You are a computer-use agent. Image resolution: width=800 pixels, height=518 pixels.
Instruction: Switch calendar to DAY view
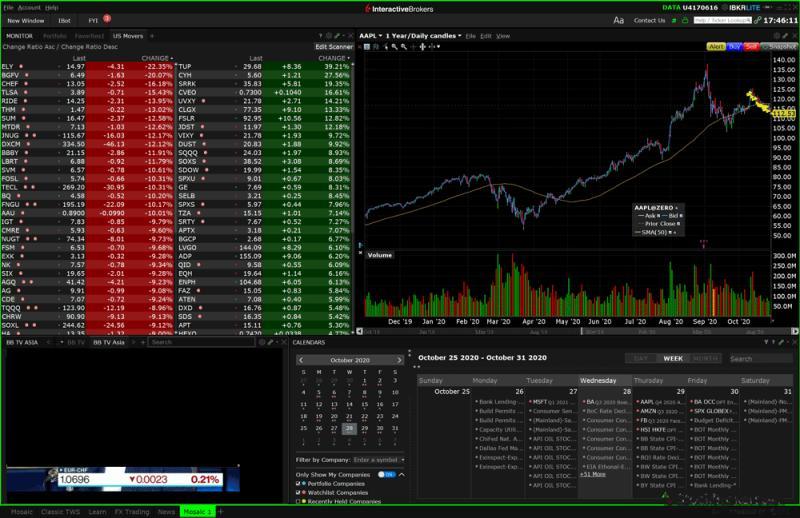tap(641, 359)
